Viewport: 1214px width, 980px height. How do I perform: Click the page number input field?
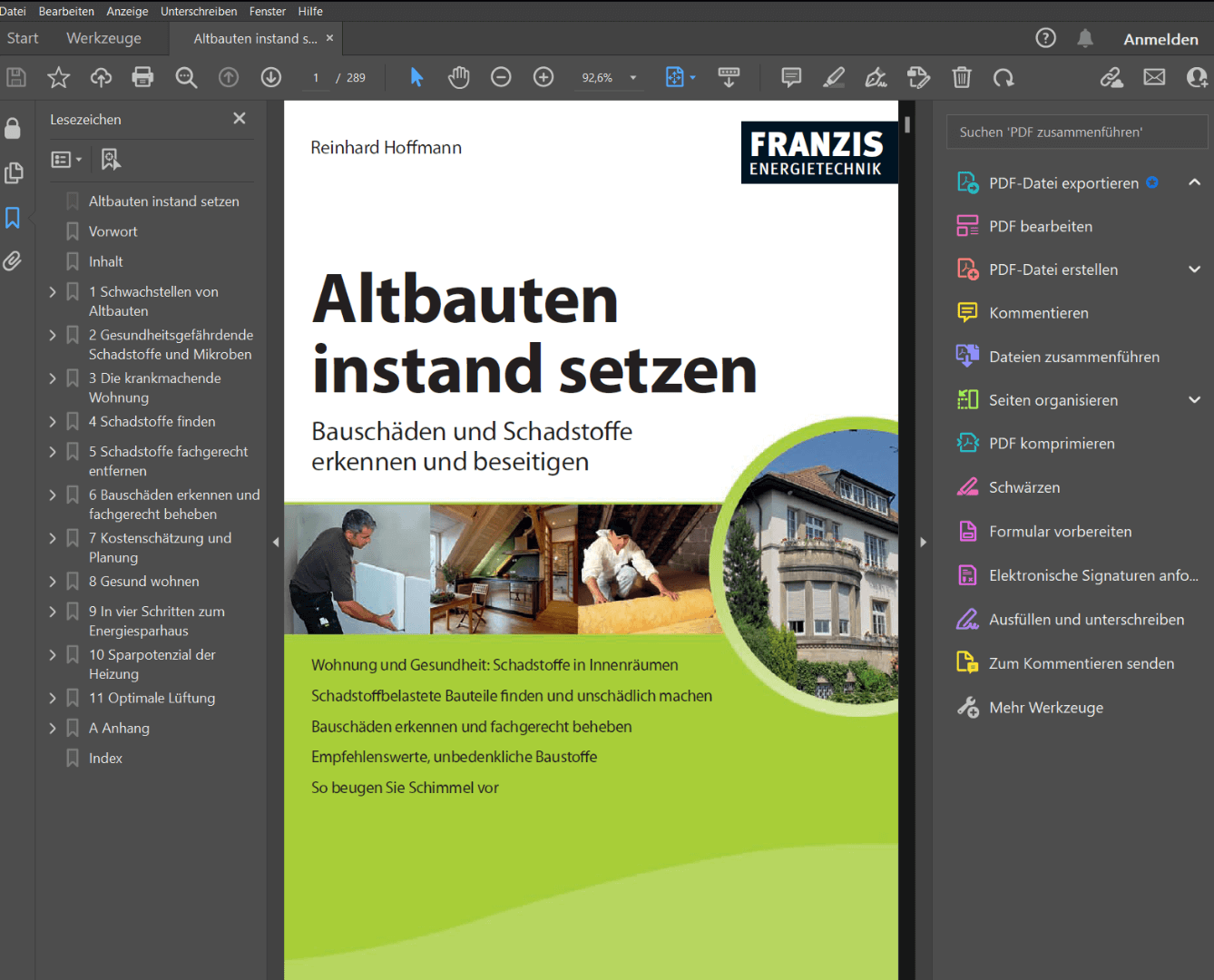point(316,77)
